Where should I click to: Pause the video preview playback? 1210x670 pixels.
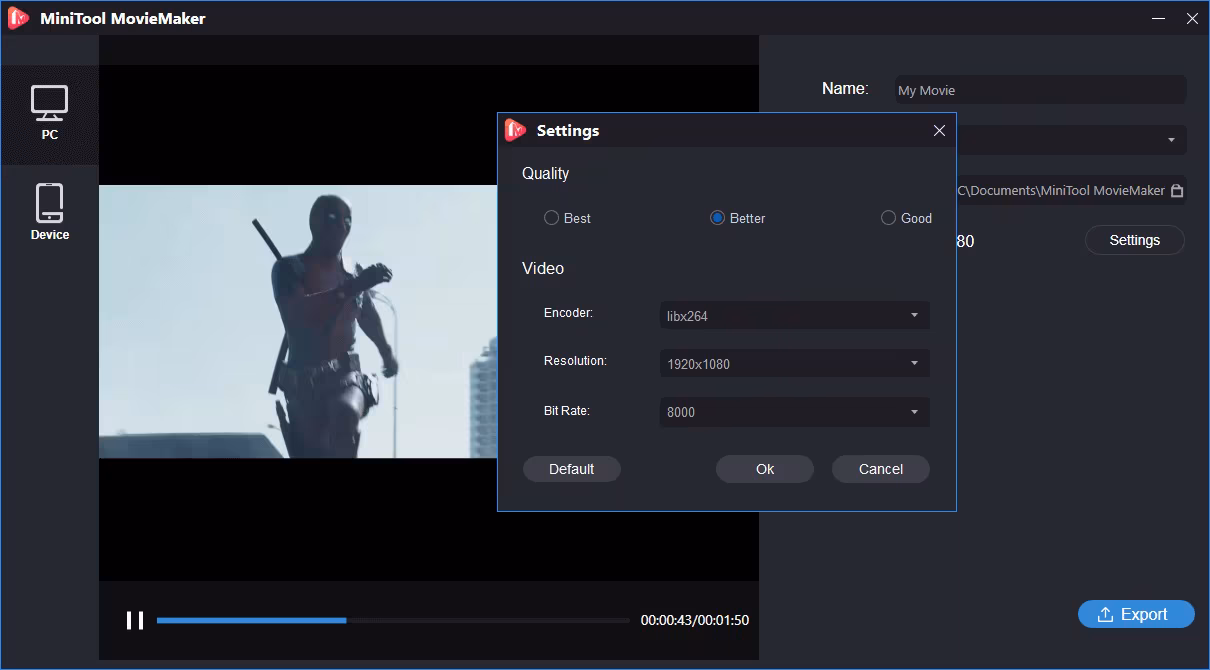(x=135, y=620)
